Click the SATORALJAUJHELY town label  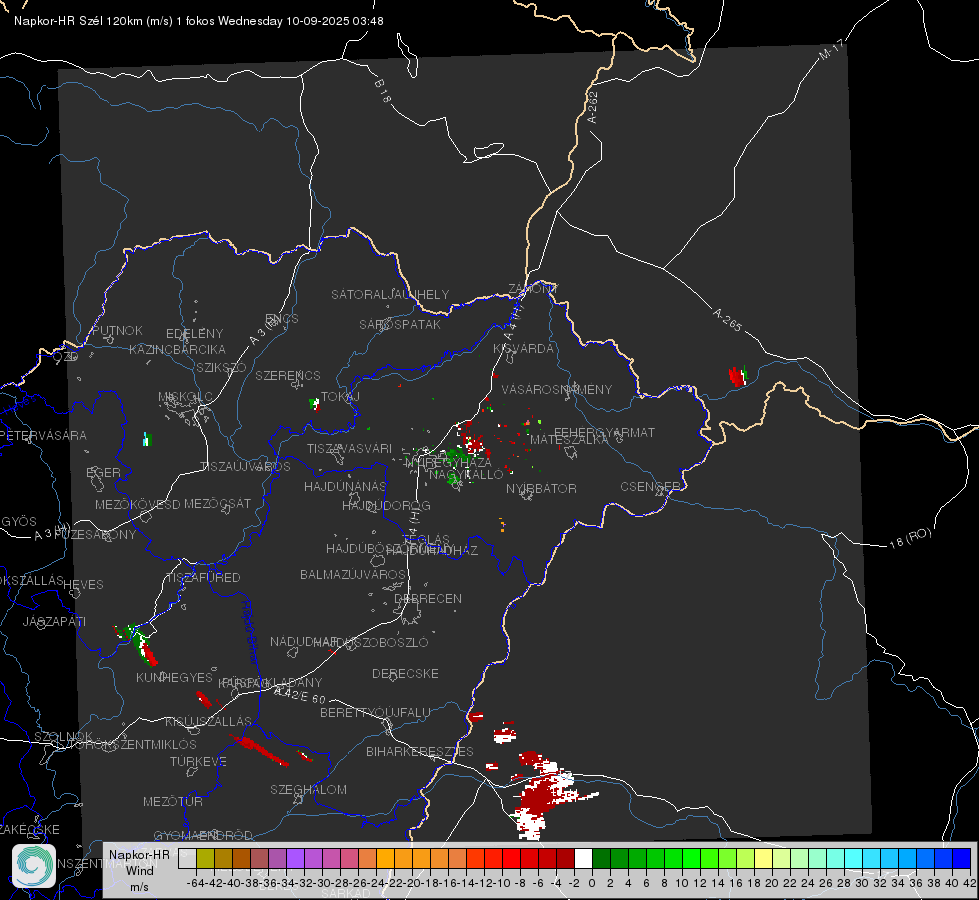coord(390,294)
